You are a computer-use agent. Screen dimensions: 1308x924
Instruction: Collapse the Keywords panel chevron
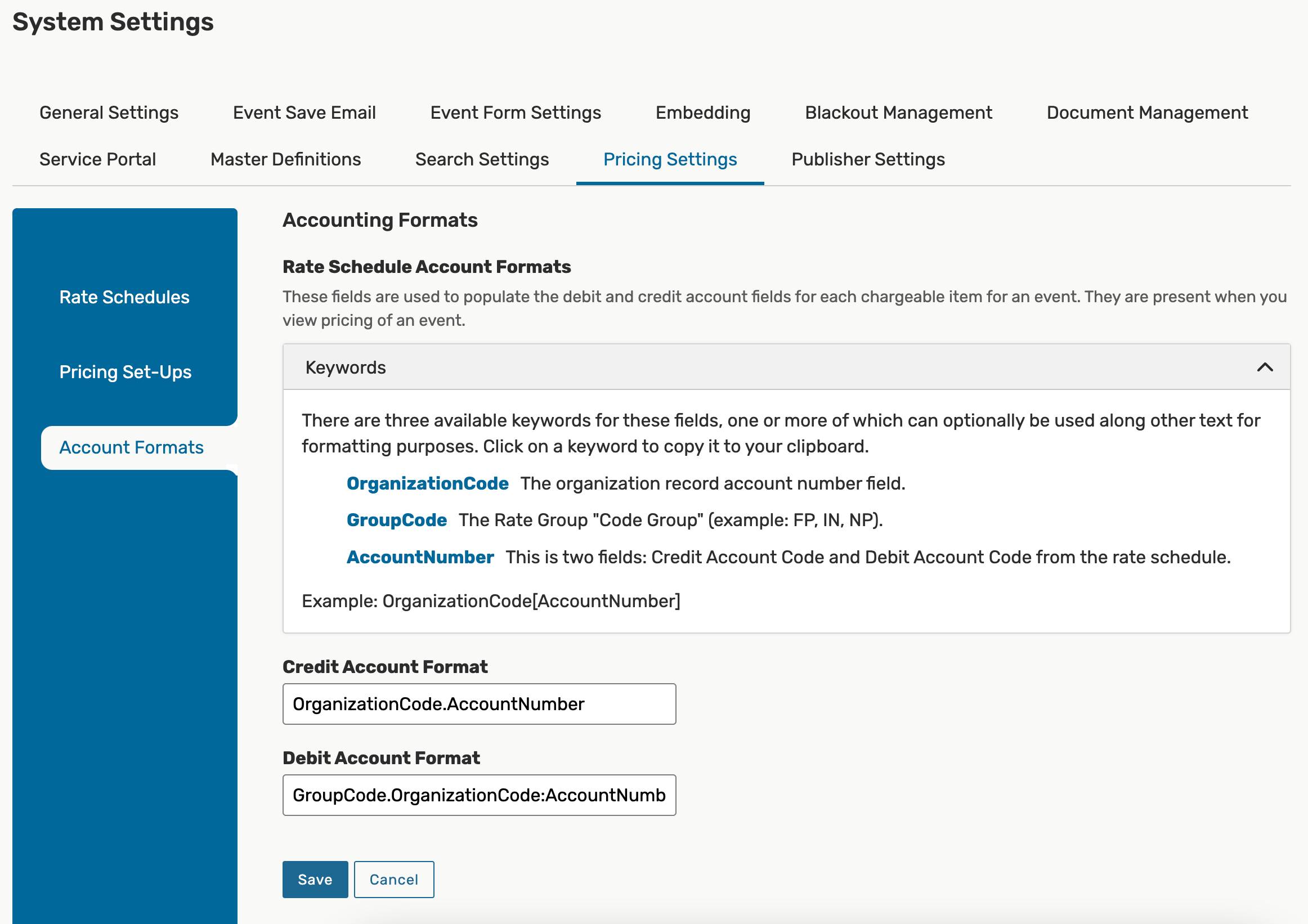[x=1264, y=367]
